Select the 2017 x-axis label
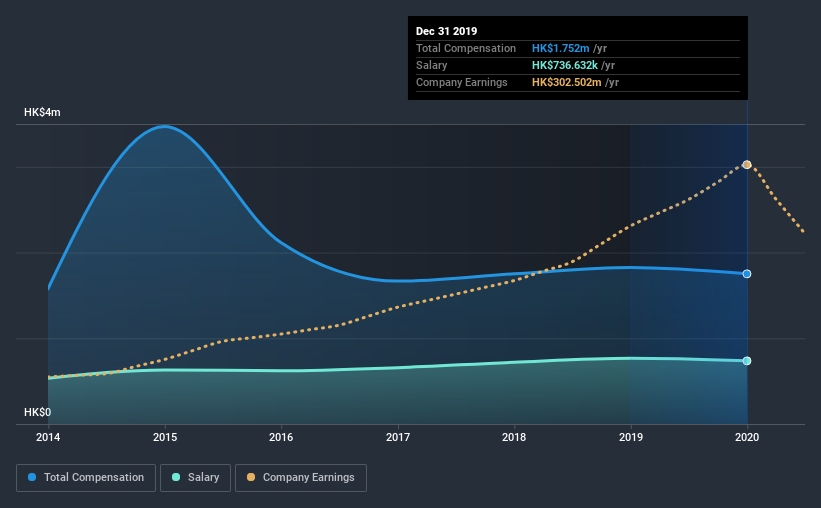This screenshot has width=821, height=508. pyautogui.click(x=398, y=437)
